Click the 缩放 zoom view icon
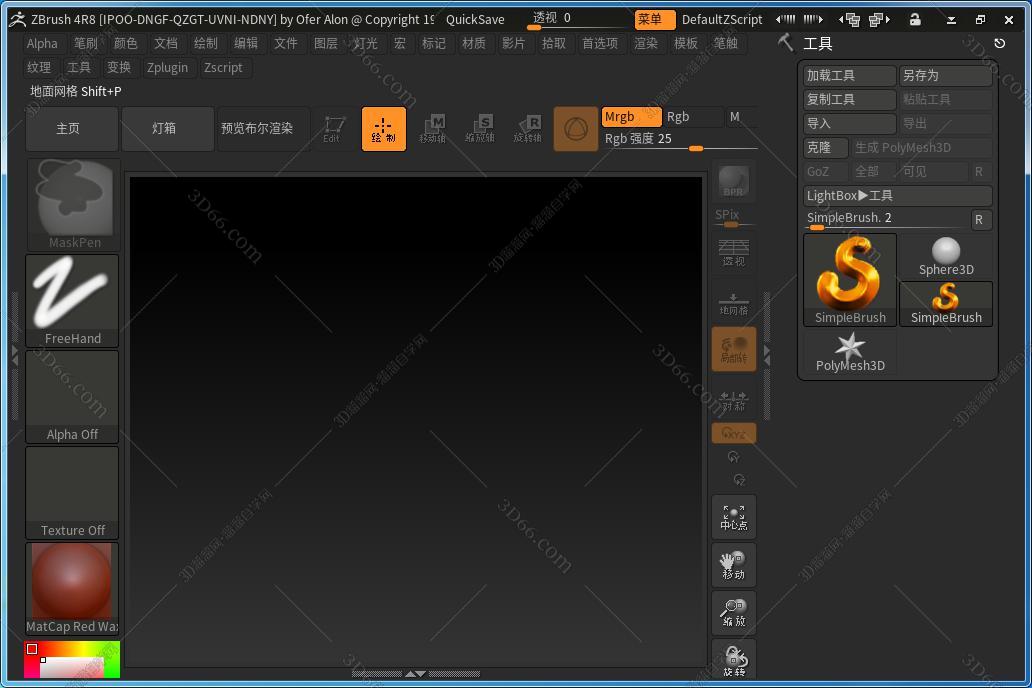 pos(733,614)
